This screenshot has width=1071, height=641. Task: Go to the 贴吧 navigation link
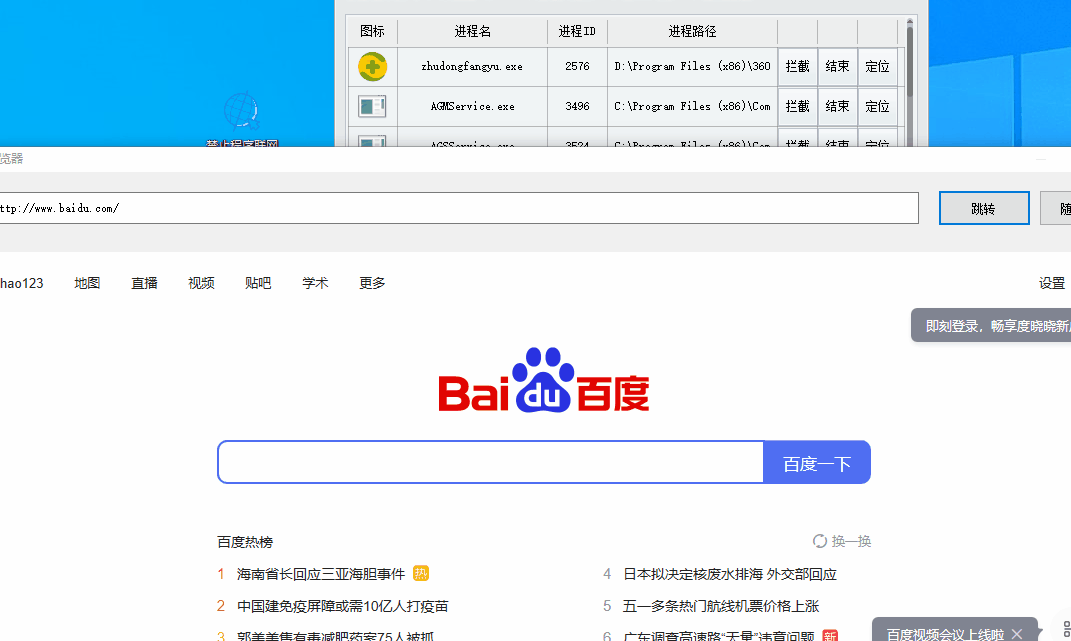click(x=258, y=283)
